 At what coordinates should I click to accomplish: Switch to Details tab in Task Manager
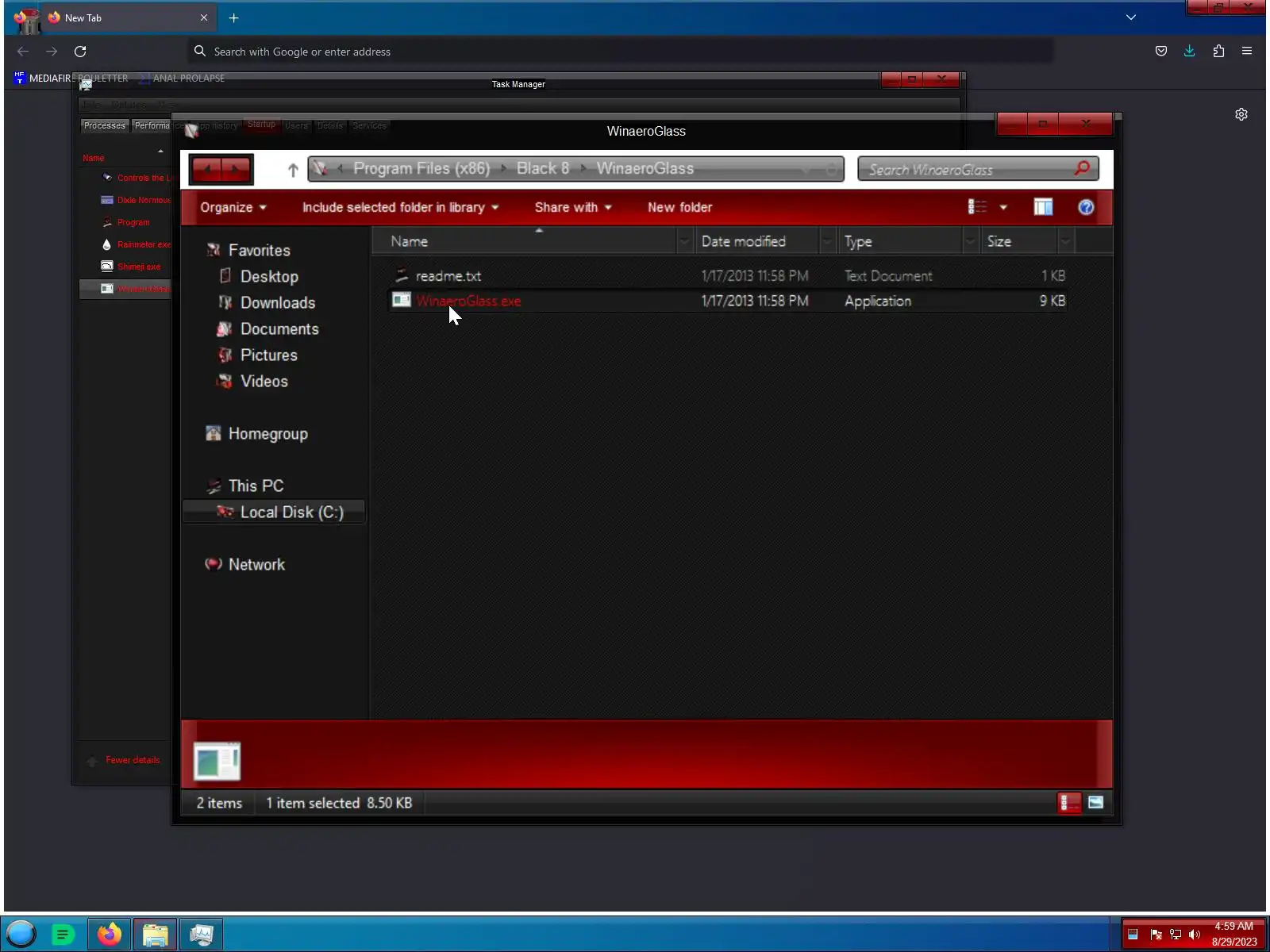pyautogui.click(x=330, y=125)
